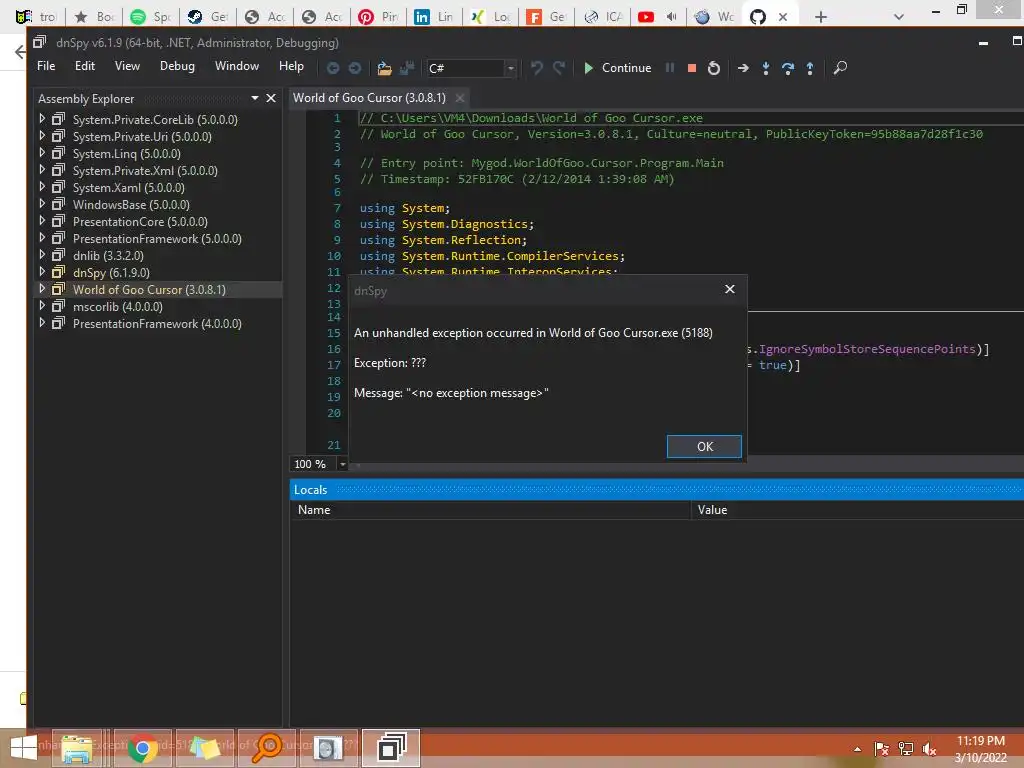Select World of Goo Cursor (3.0.8.1) in tree

[149, 289]
